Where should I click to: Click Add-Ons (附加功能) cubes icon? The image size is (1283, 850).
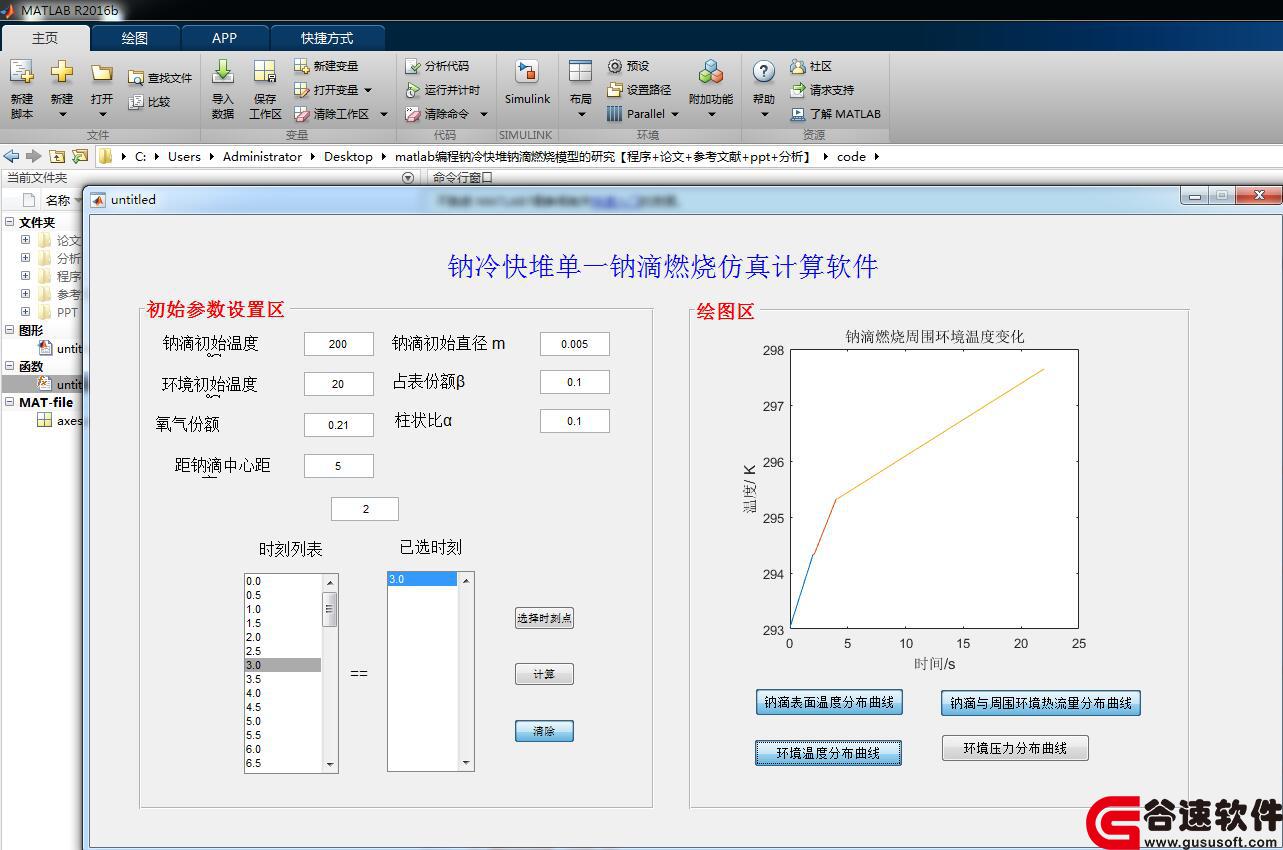[x=711, y=72]
